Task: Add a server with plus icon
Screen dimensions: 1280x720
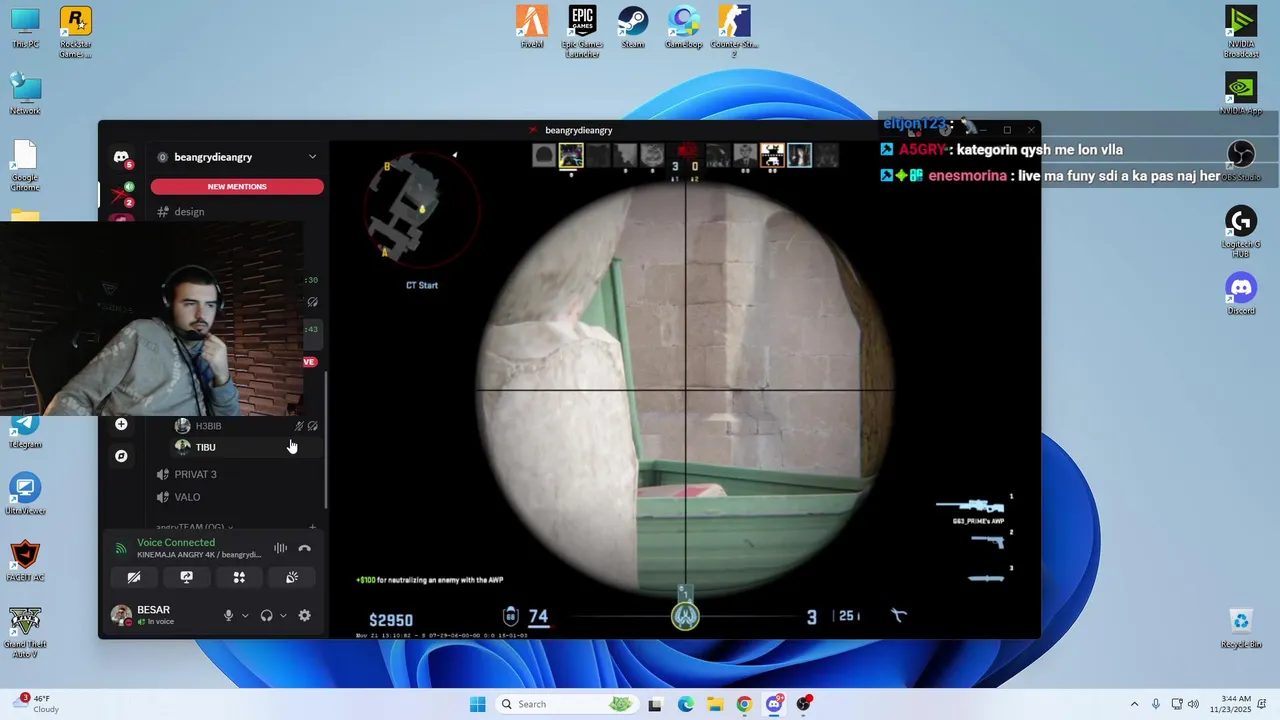Action: click(121, 424)
